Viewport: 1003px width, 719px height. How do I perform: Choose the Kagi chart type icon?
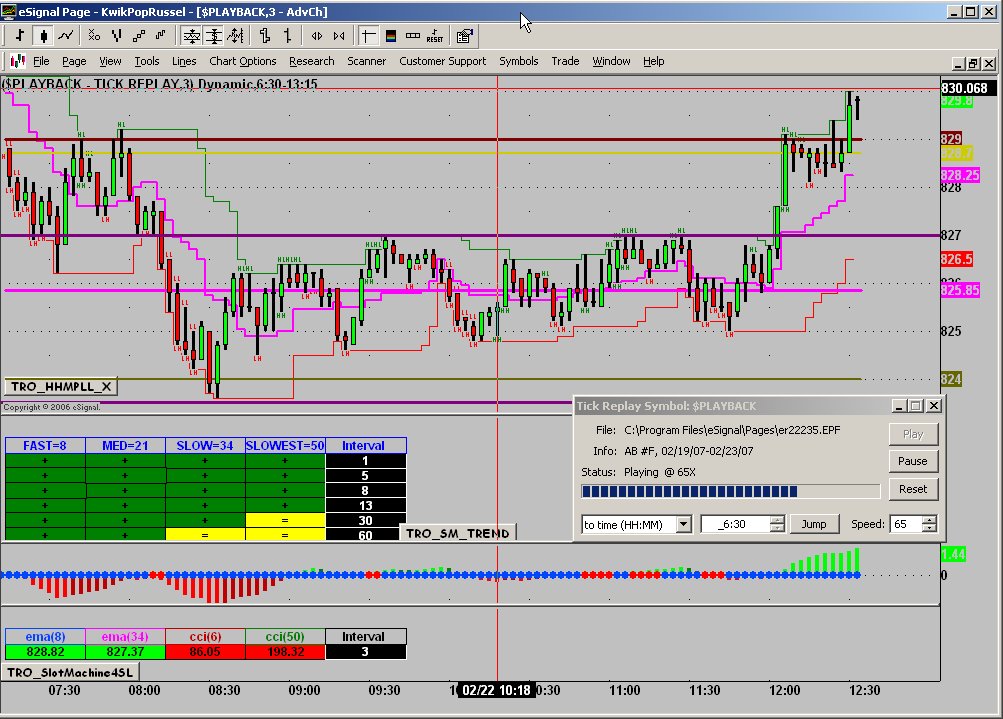coord(116,36)
